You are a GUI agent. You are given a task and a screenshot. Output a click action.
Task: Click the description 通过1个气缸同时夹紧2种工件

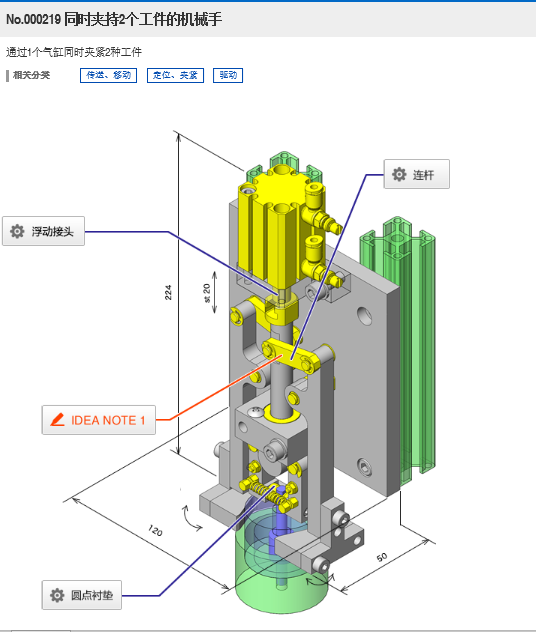(74, 52)
